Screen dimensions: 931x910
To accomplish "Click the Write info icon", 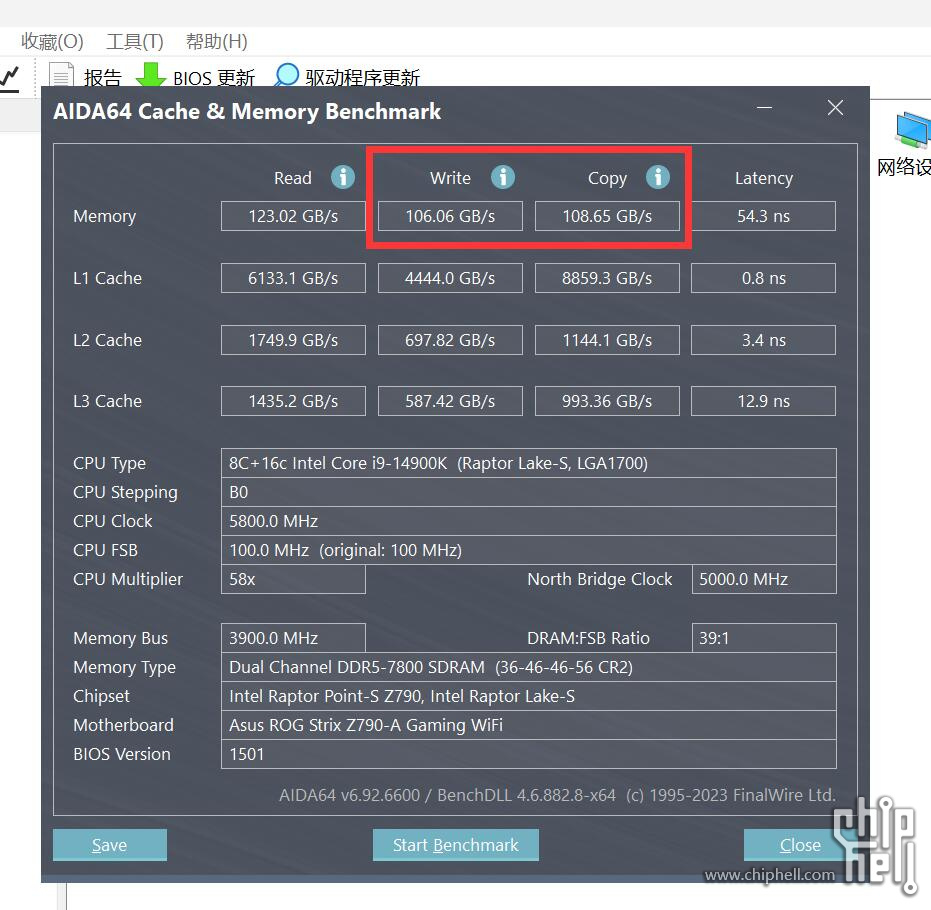I will click(503, 177).
